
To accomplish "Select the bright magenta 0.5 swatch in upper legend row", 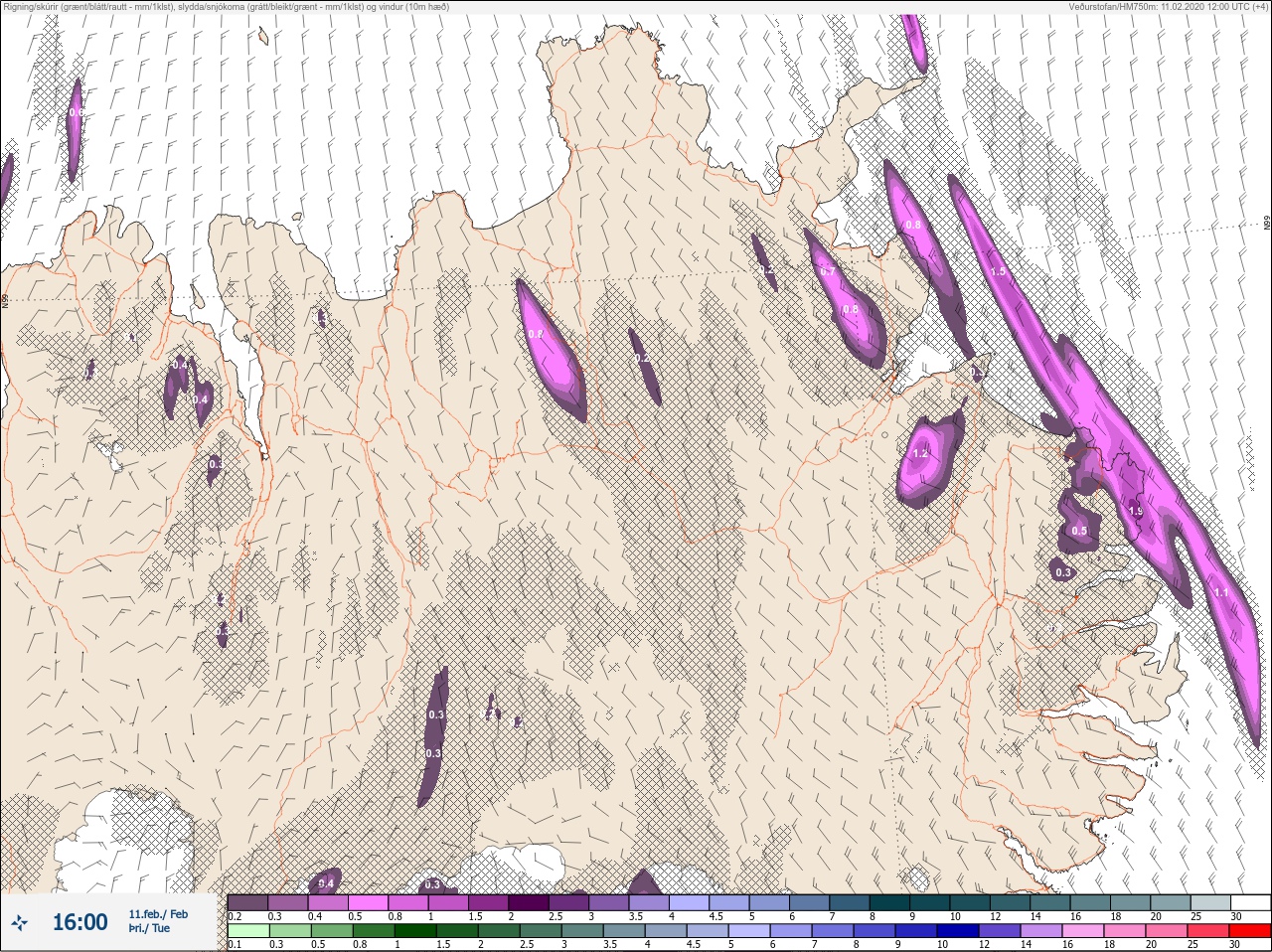I will coord(368,902).
